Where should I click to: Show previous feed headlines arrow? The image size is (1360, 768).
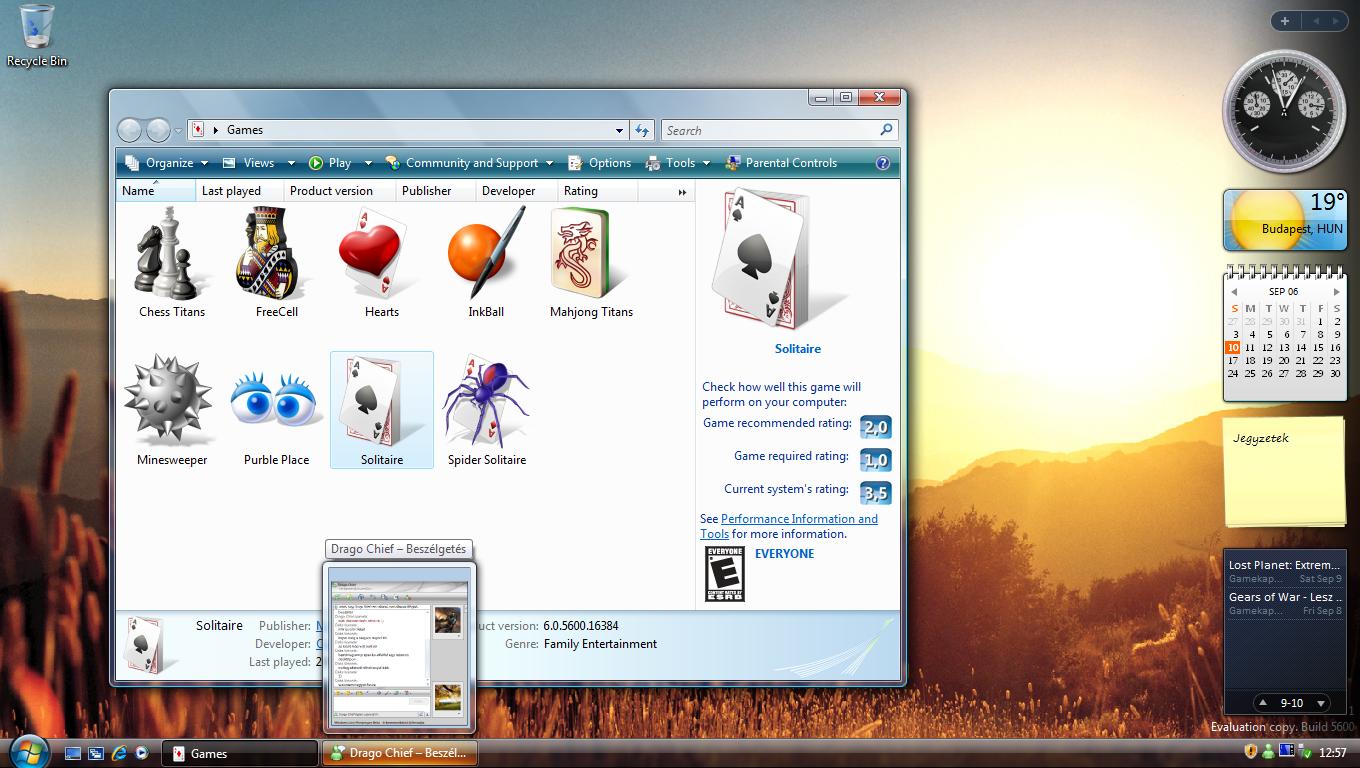[x=1262, y=703]
